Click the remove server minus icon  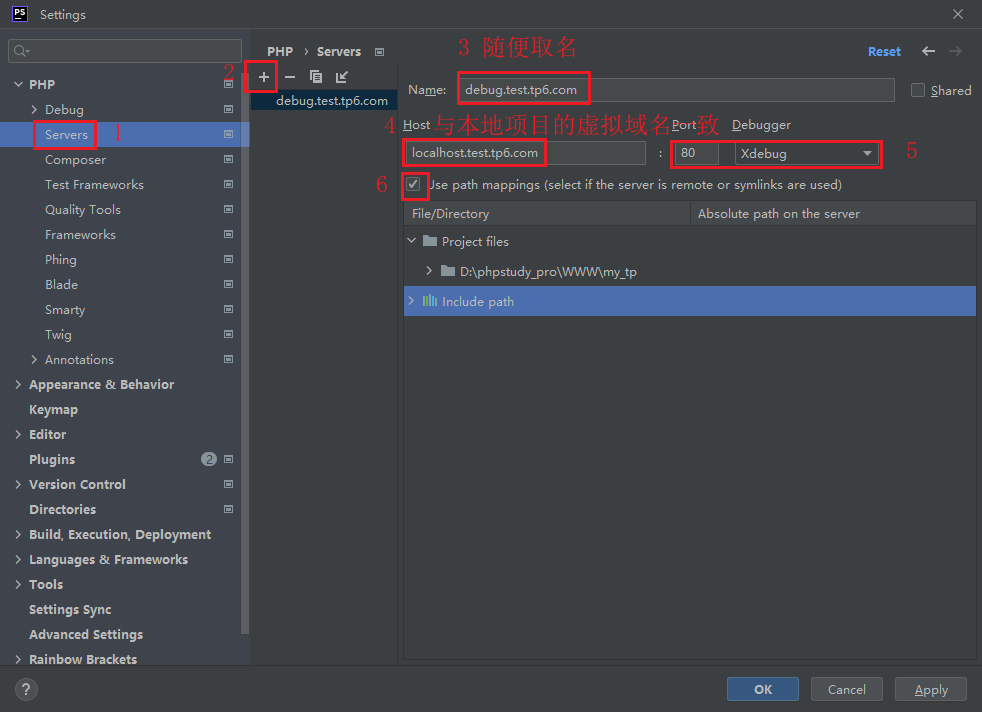click(290, 77)
